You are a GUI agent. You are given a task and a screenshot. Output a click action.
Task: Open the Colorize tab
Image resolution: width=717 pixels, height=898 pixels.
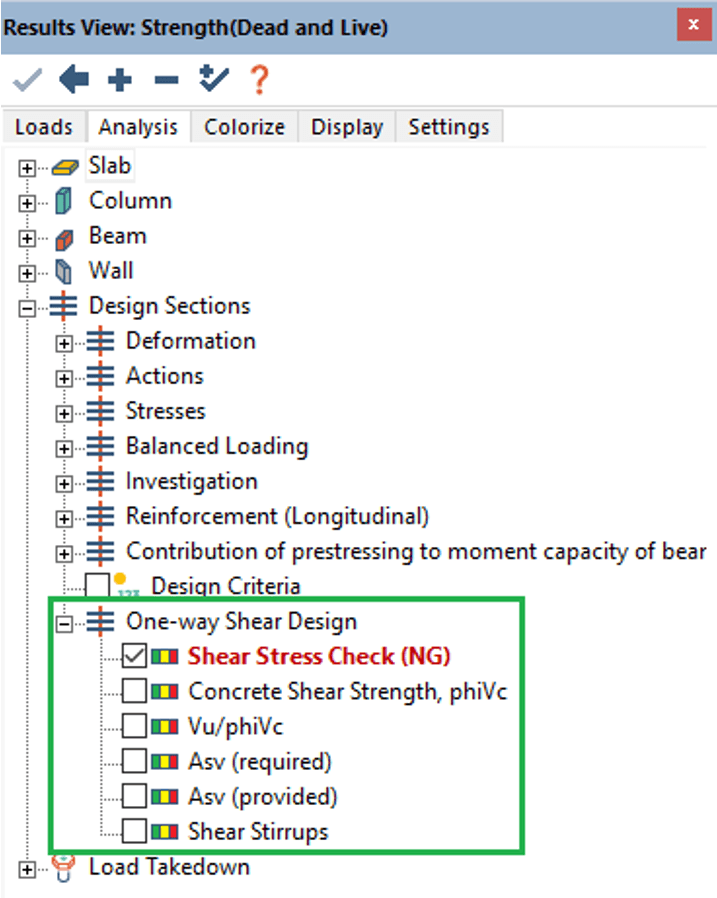244,127
